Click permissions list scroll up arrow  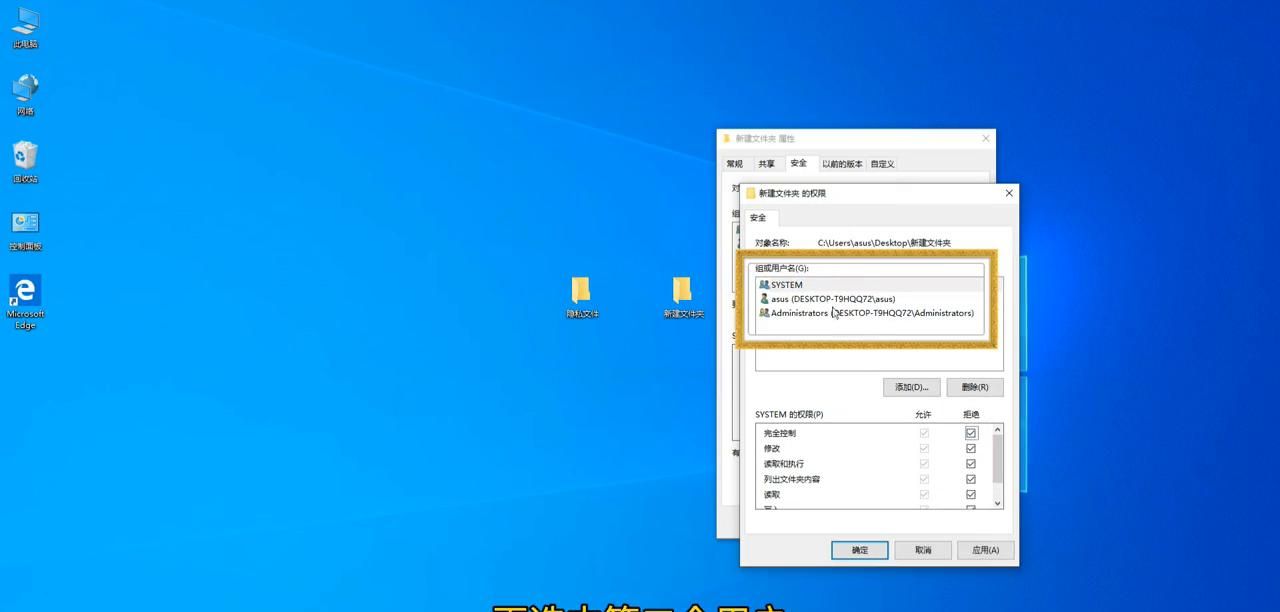(x=997, y=430)
